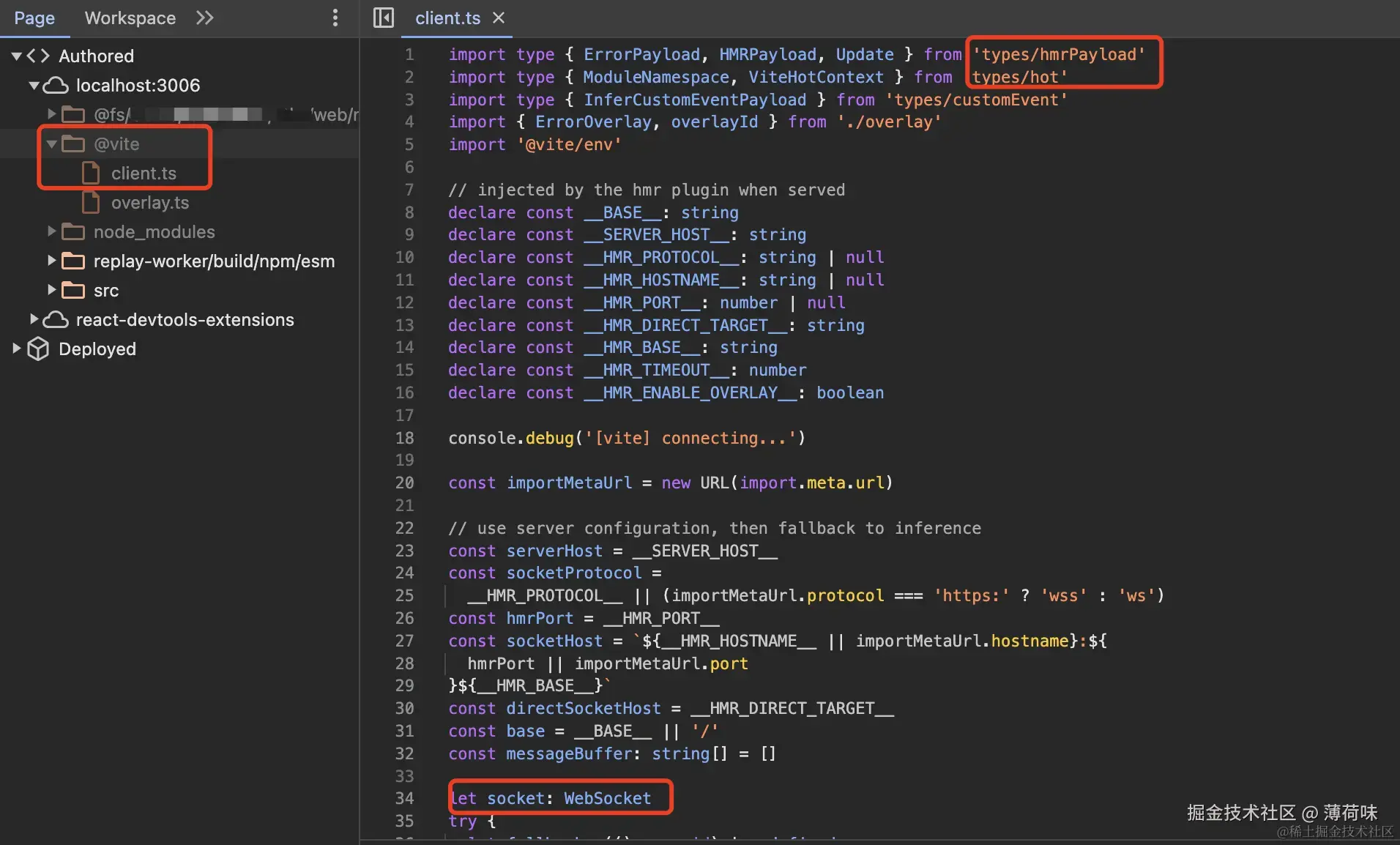Click the ErrorOverlay identifier on line 4
Viewport: 1400px width, 845px height.
point(593,122)
